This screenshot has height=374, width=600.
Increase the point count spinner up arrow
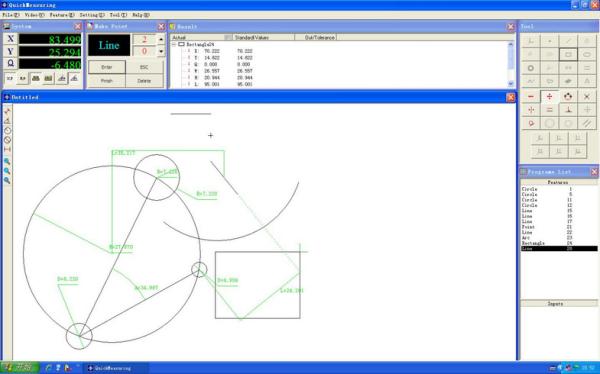[x=161, y=39]
